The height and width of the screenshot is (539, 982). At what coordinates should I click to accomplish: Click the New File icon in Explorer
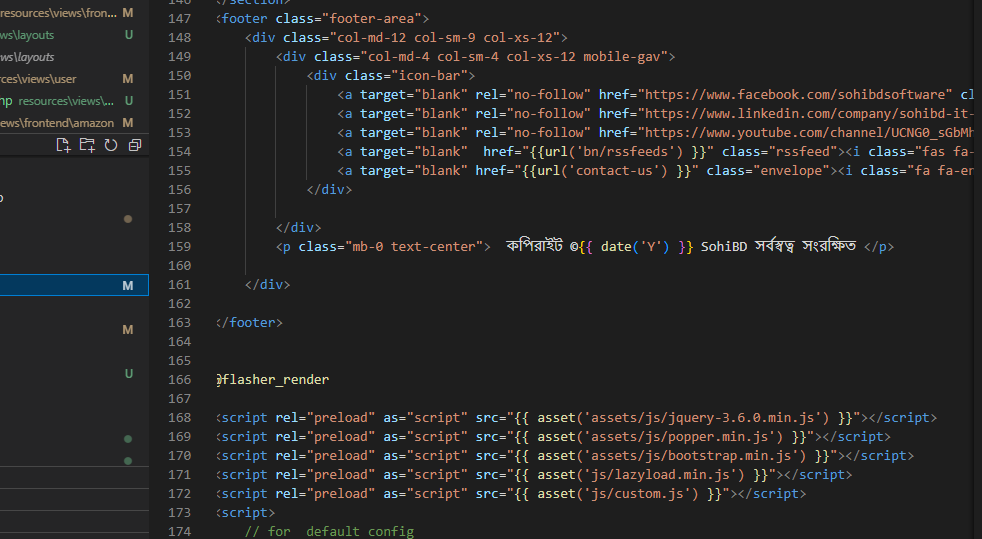pos(63,145)
